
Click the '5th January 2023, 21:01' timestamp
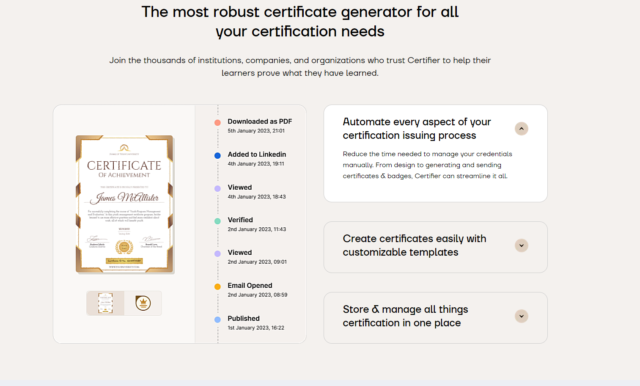256,131
